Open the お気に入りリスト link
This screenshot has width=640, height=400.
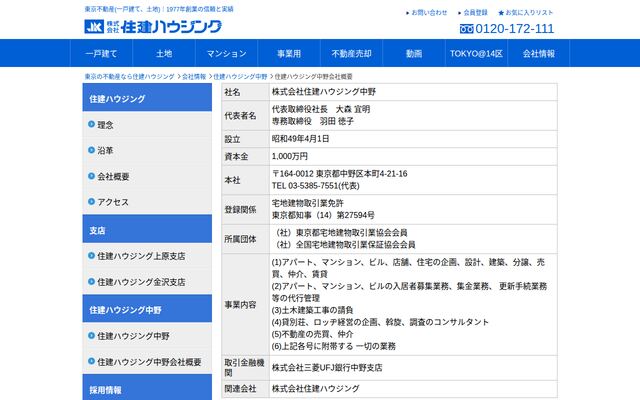click(529, 13)
